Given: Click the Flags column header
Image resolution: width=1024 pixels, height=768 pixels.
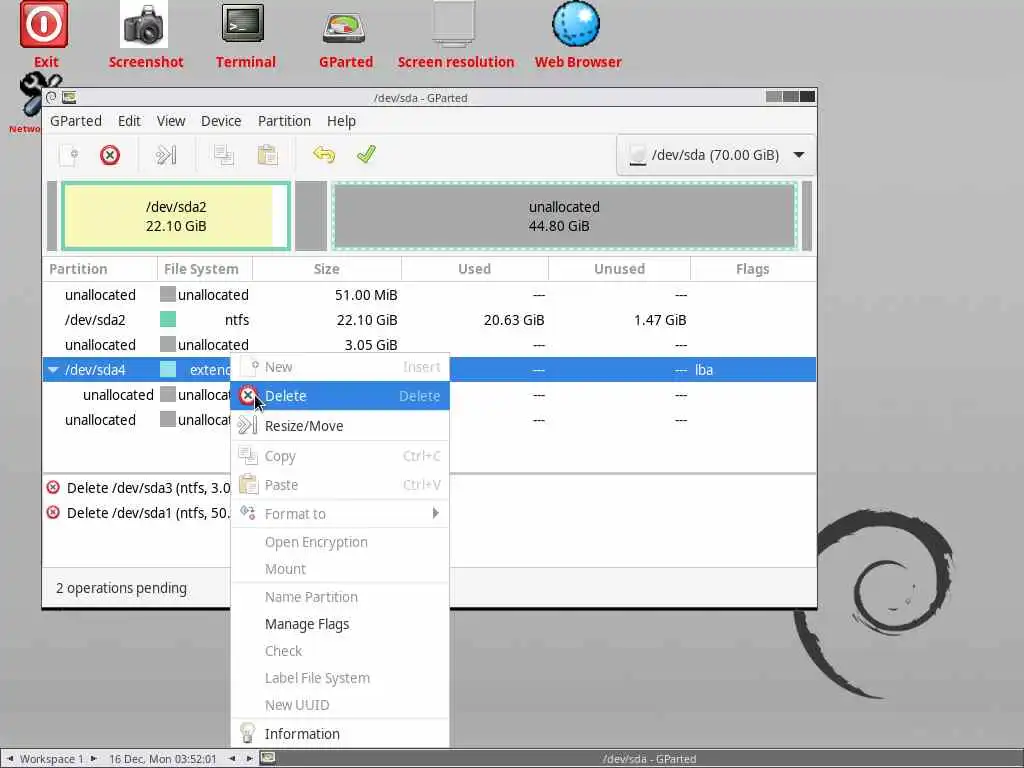Looking at the screenshot, I should click(x=752, y=269).
